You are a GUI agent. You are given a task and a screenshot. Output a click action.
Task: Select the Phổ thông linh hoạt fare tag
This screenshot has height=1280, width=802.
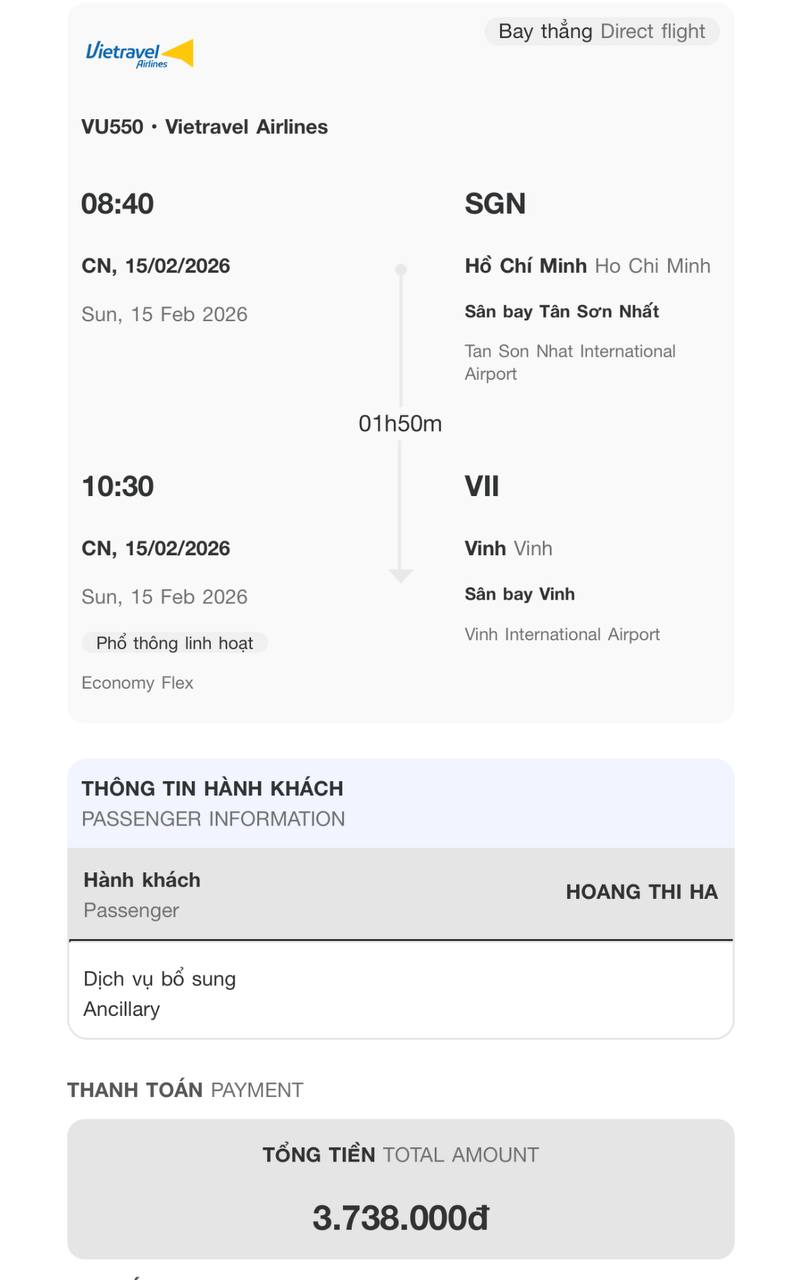175,643
